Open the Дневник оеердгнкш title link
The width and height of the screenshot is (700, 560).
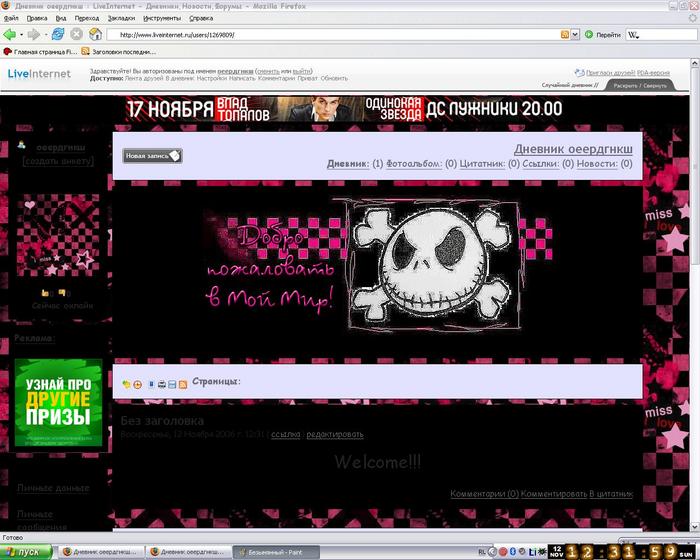(573, 149)
